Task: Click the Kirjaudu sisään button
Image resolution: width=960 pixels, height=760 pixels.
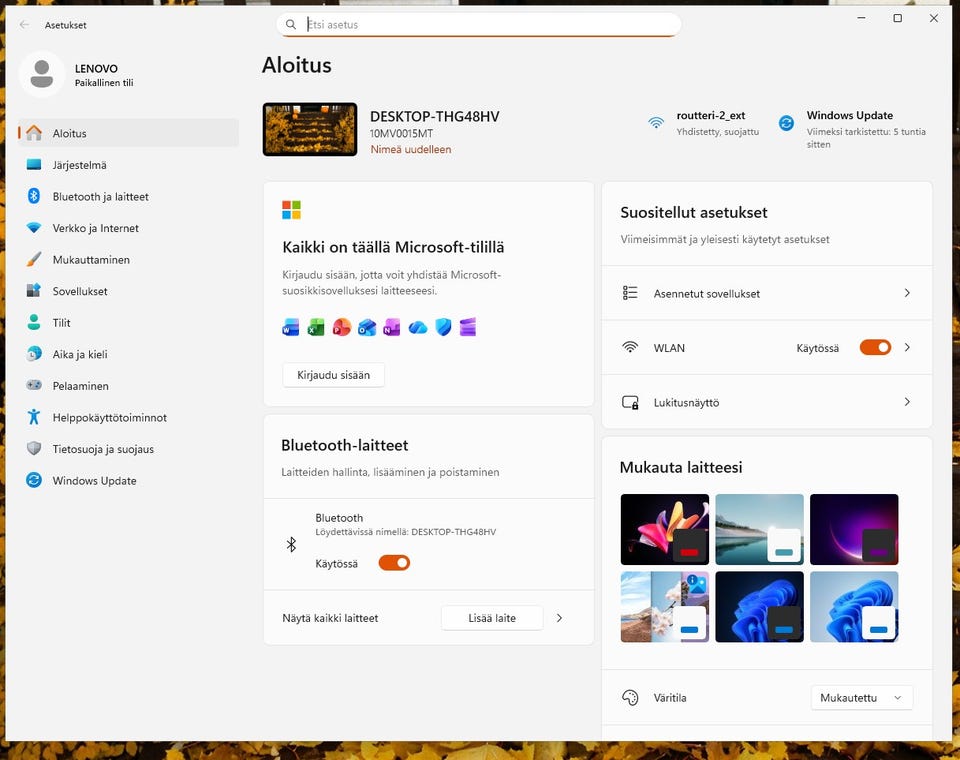Action: click(334, 375)
